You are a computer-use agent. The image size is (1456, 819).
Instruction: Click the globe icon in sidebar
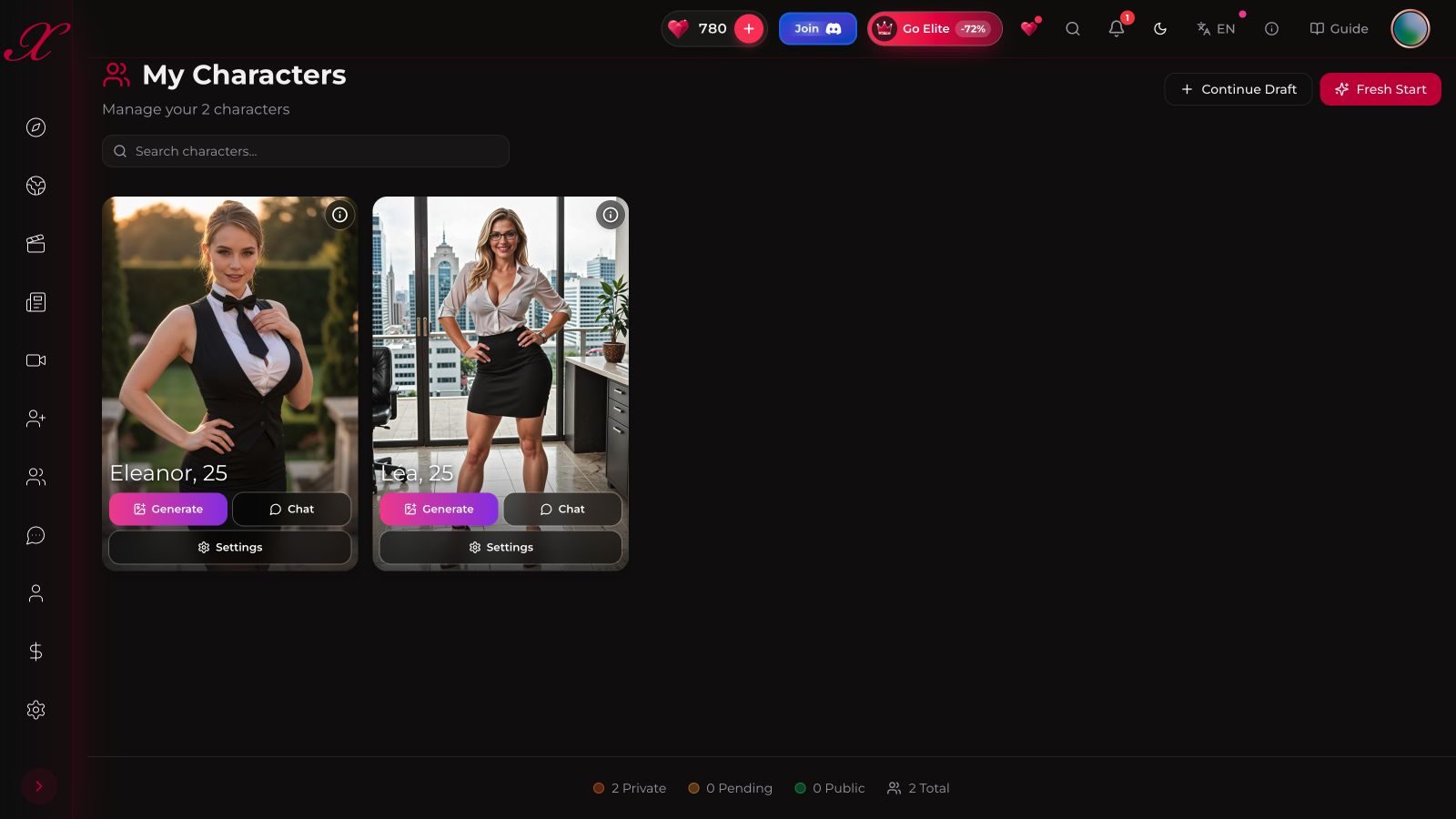(x=35, y=186)
